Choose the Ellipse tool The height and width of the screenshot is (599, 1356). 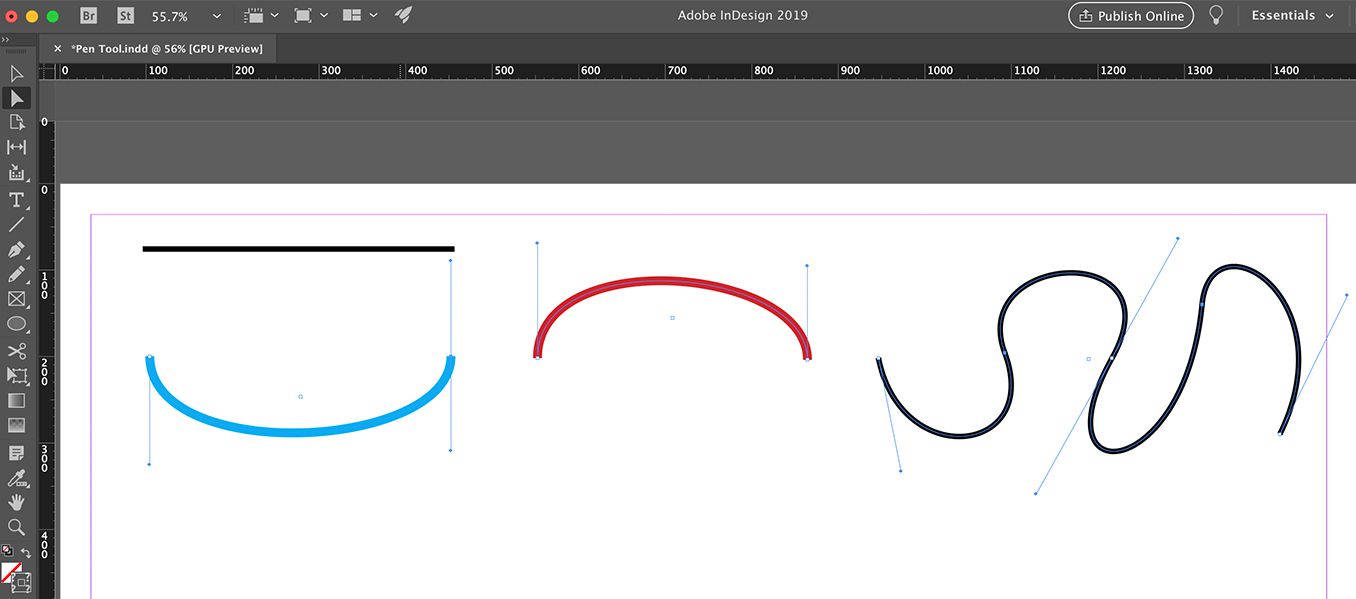[16, 324]
